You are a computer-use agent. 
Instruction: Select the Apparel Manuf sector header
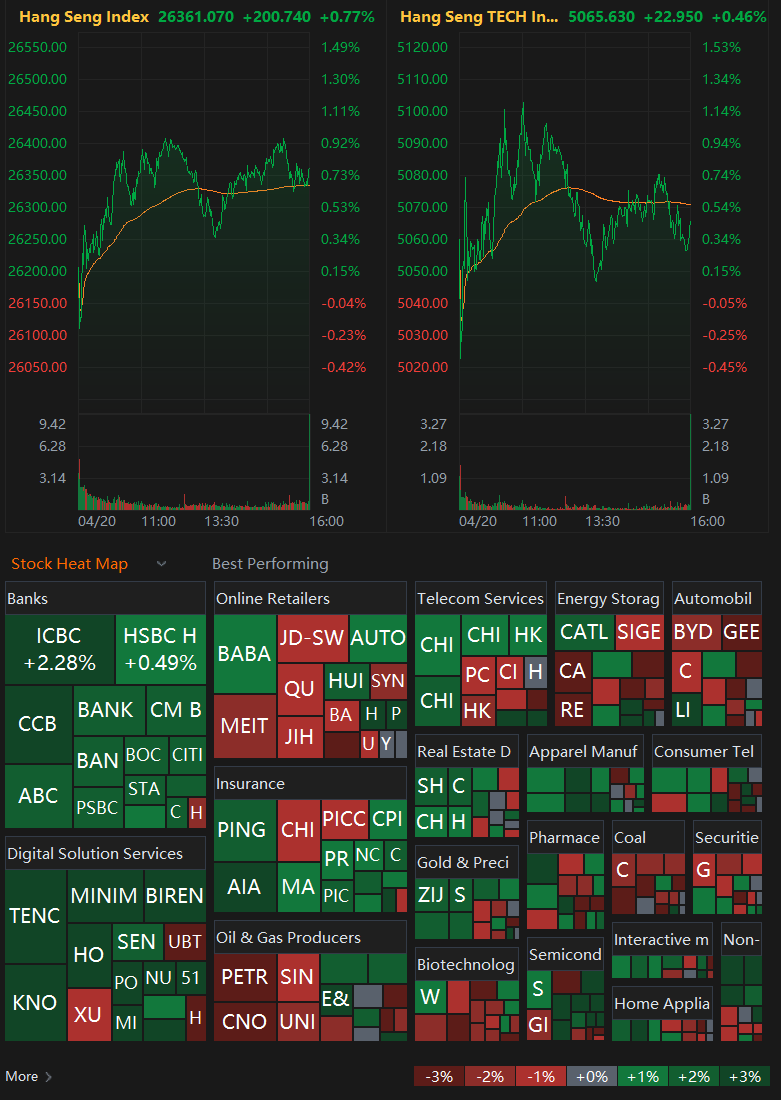[585, 752]
